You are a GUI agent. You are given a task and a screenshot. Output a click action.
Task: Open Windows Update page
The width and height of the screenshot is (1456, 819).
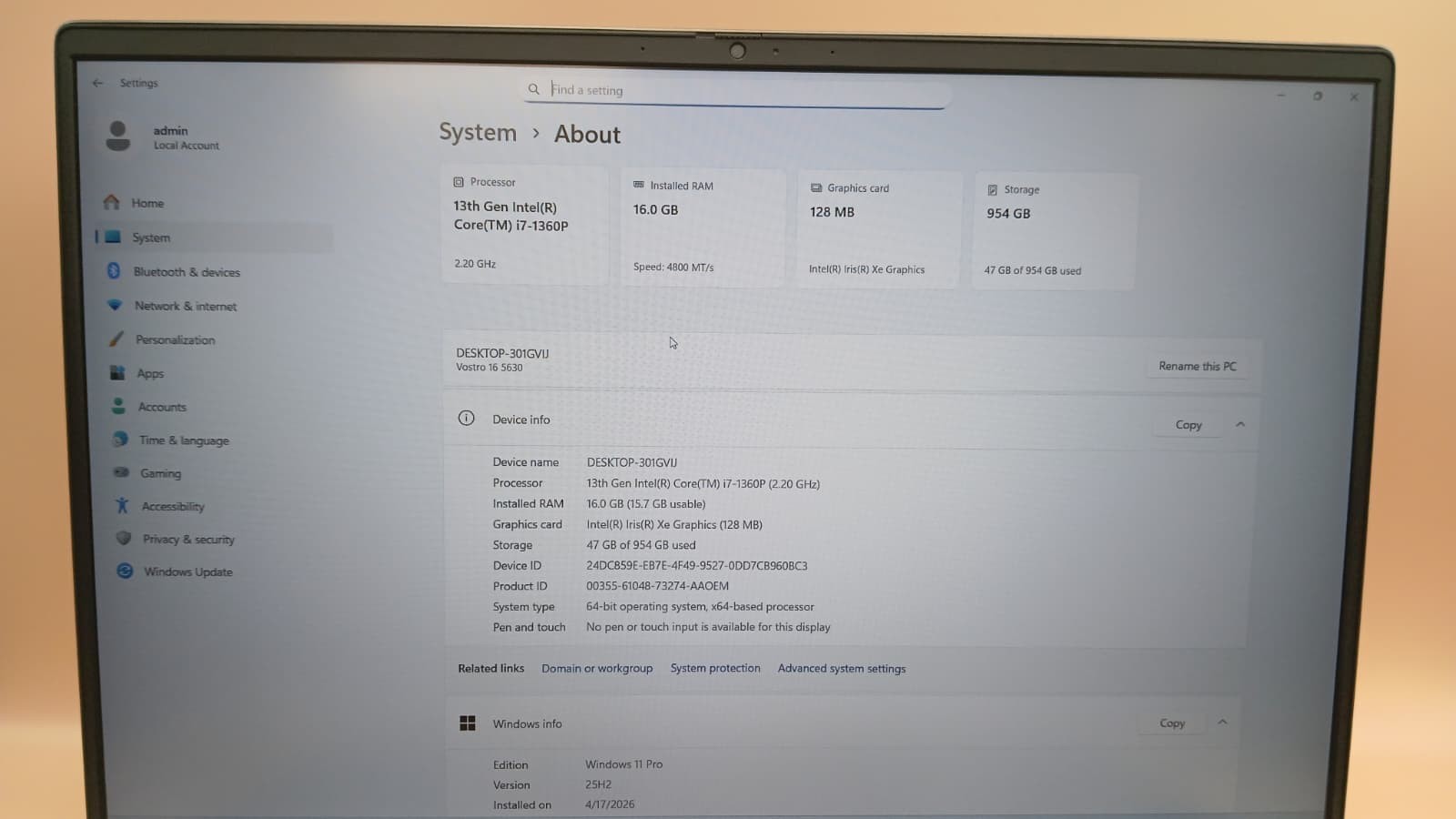[188, 571]
